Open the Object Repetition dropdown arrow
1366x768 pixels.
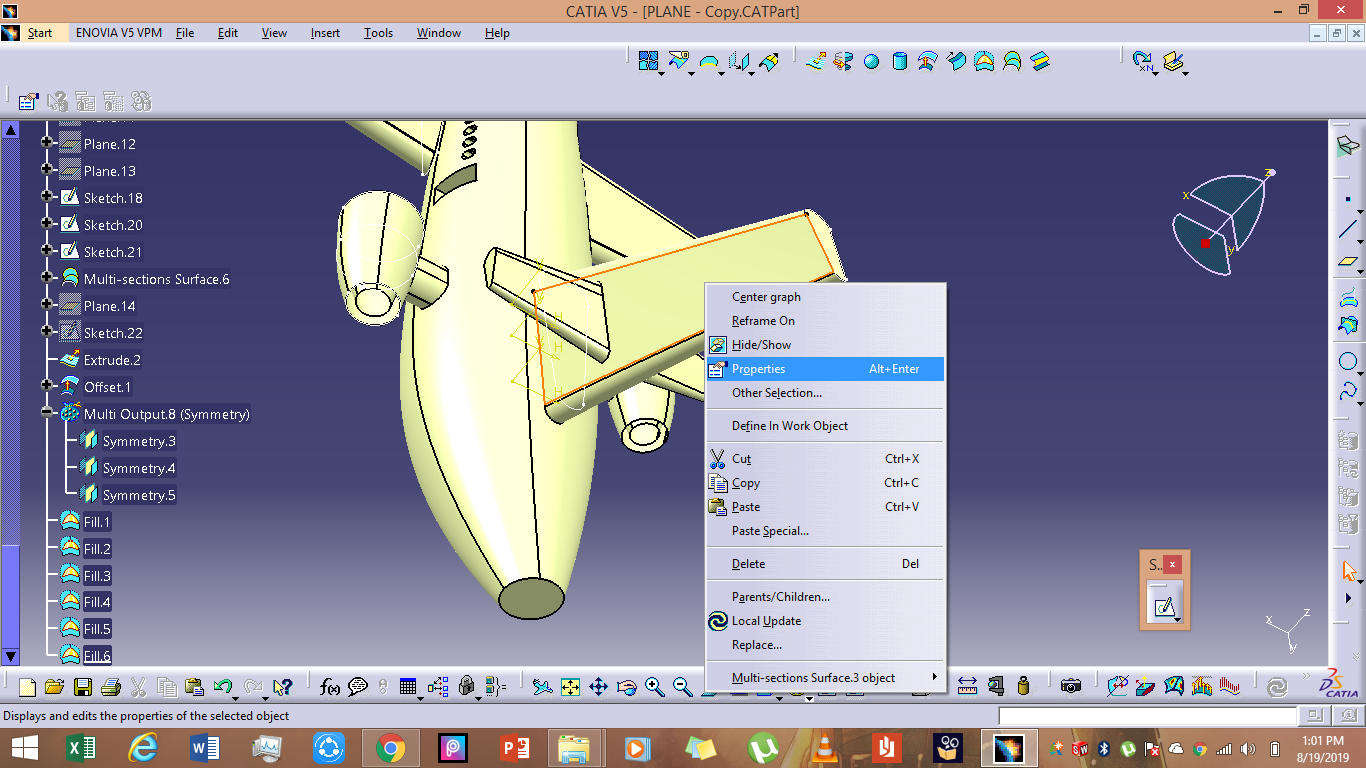click(x=1156, y=73)
